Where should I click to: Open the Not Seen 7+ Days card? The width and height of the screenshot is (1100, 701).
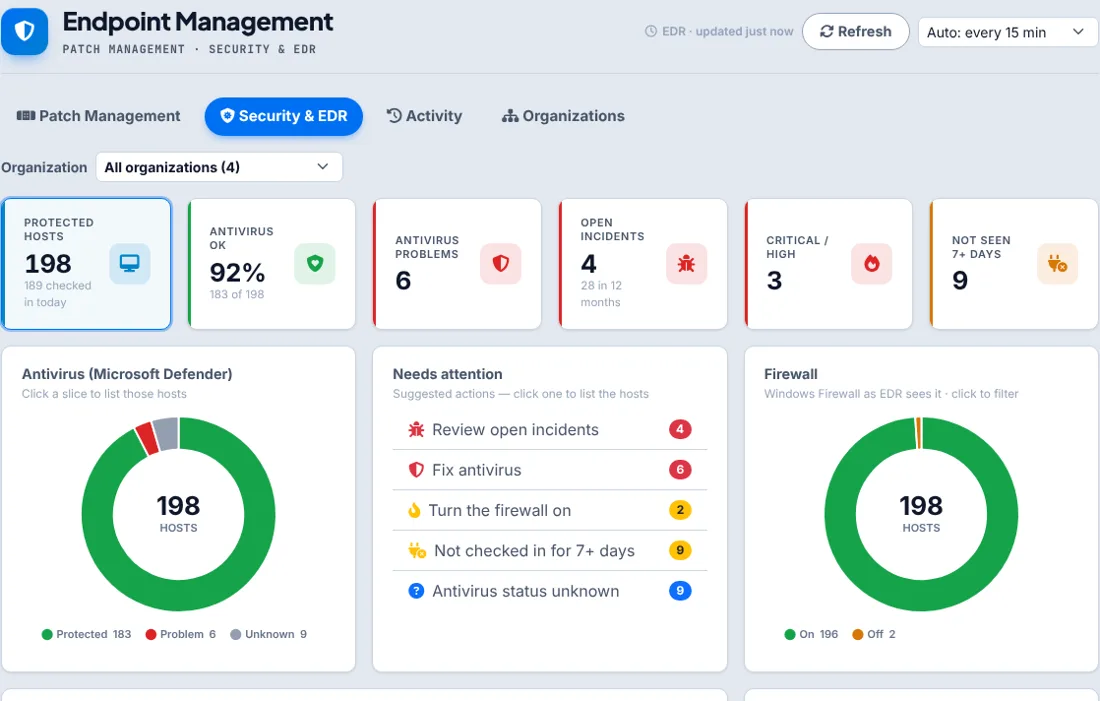pyautogui.click(x=1014, y=264)
